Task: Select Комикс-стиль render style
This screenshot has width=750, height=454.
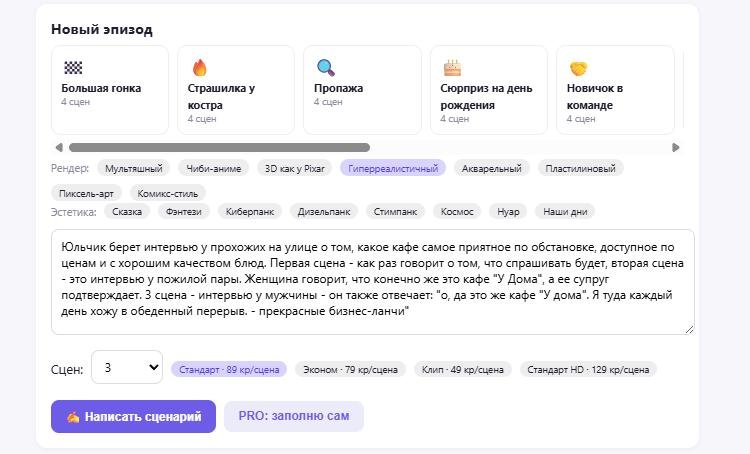Action: click(x=168, y=193)
